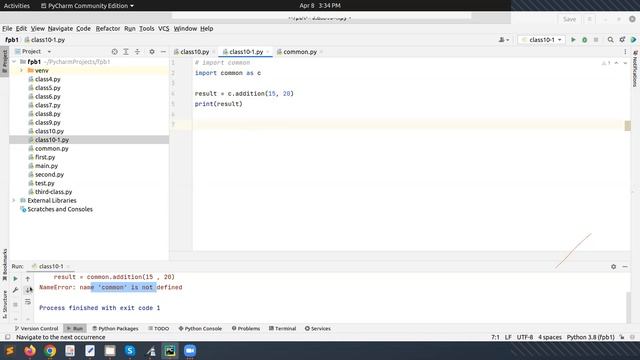Open class10-1 run configuration dropdown
This screenshot has height=360, width=640.
pyautogui.click(x=542, y=40)
